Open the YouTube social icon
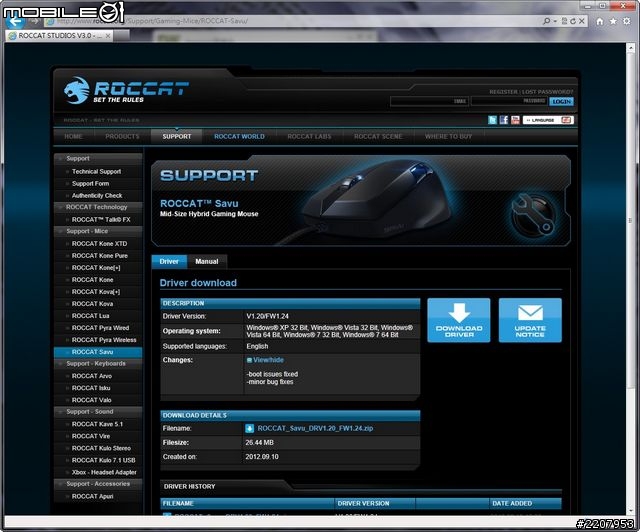 515,120
